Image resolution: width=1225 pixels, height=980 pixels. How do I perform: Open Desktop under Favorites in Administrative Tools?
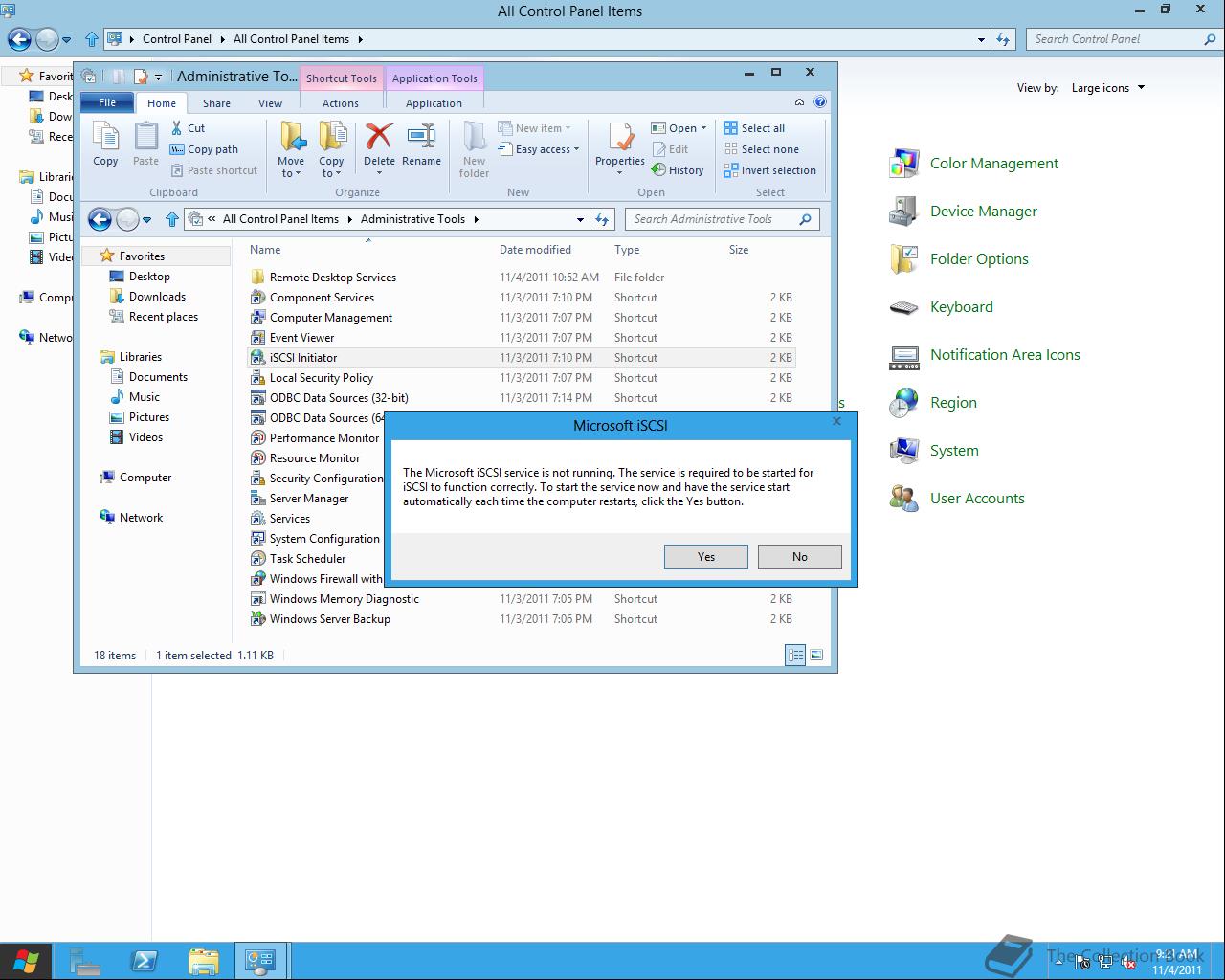[x=149, y=277]
